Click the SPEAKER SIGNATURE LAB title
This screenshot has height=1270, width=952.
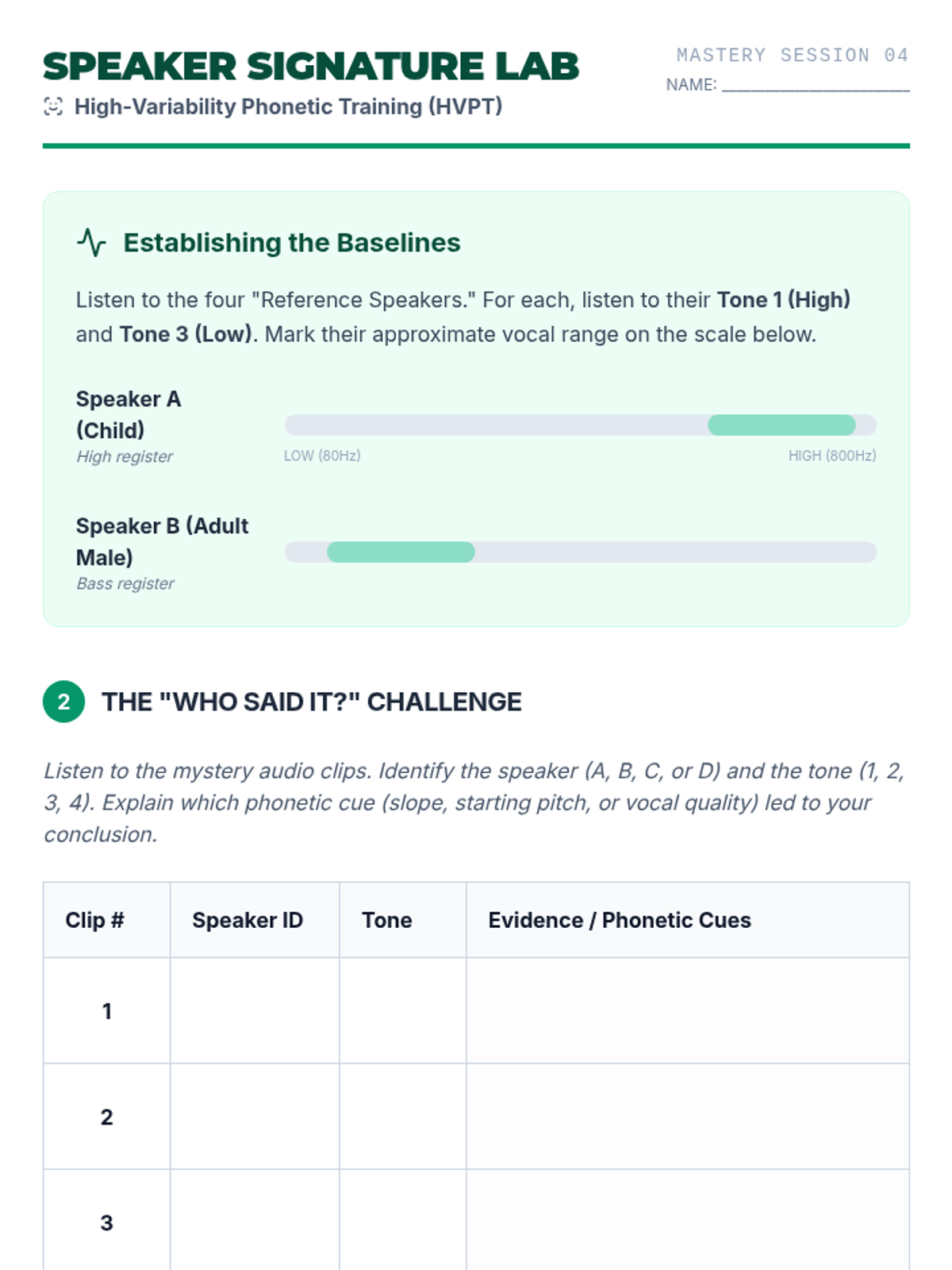[x=311, y=67]
